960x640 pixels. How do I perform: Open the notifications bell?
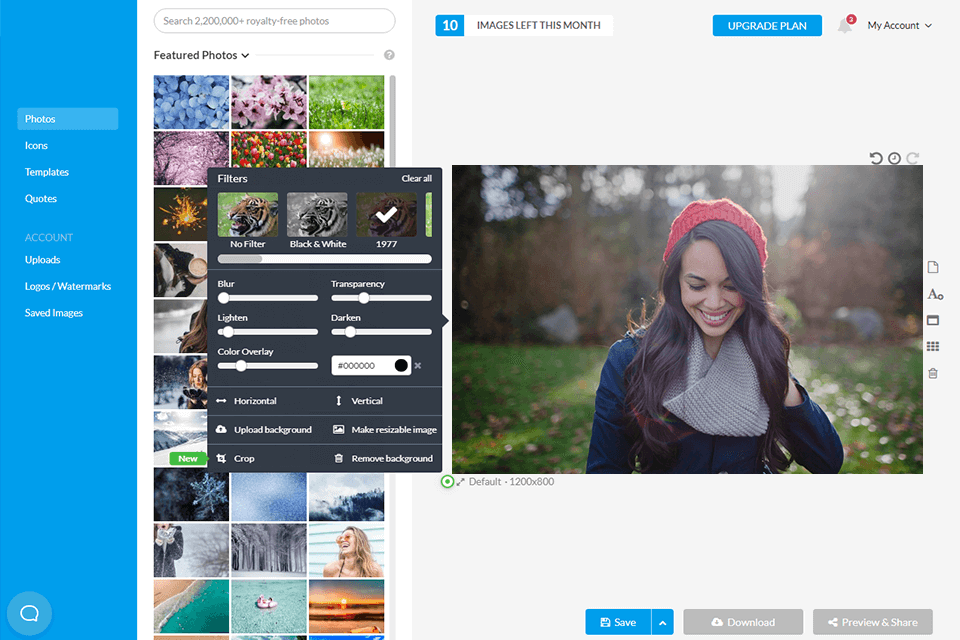[x=845, y=26]
